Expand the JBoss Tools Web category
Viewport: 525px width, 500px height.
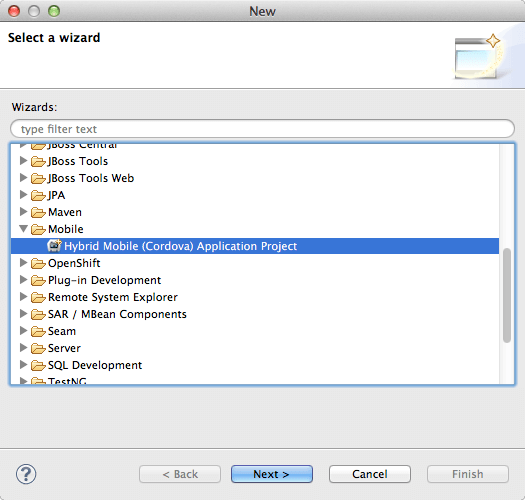tap(23, 177)
